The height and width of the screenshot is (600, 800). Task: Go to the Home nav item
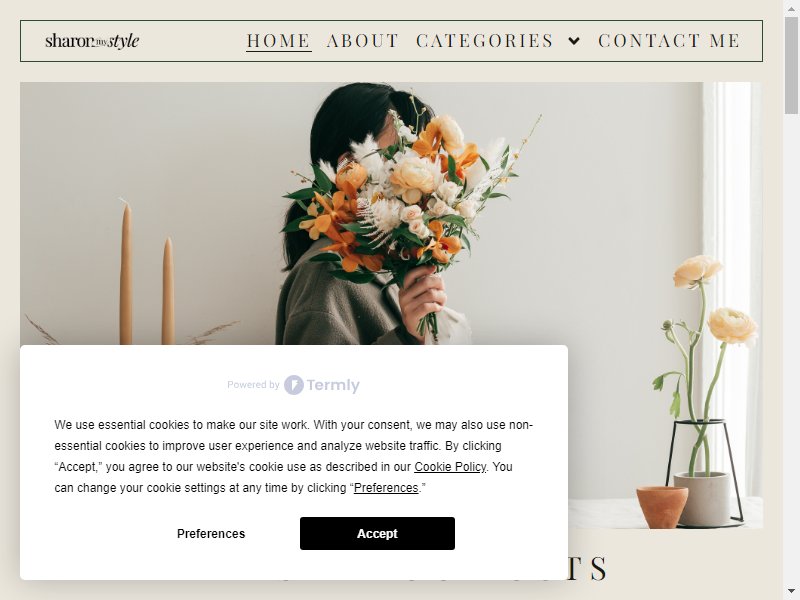[x=279, y=41]
